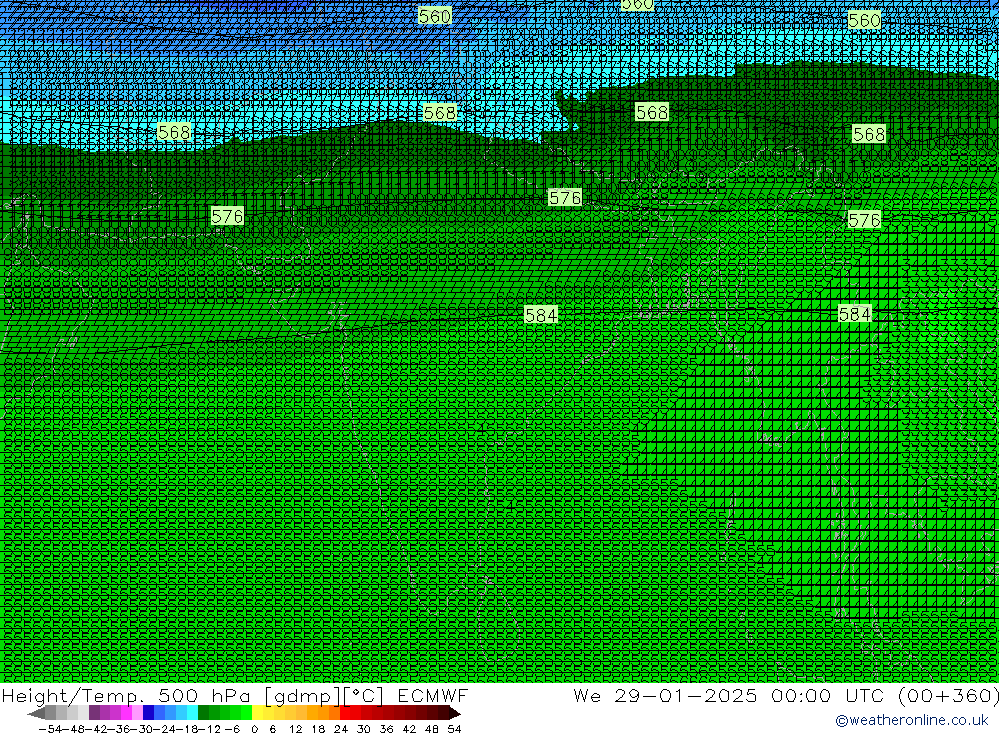
Task: Click the 'ECMWF' model name in the title
Action: [x=433, y=695]
